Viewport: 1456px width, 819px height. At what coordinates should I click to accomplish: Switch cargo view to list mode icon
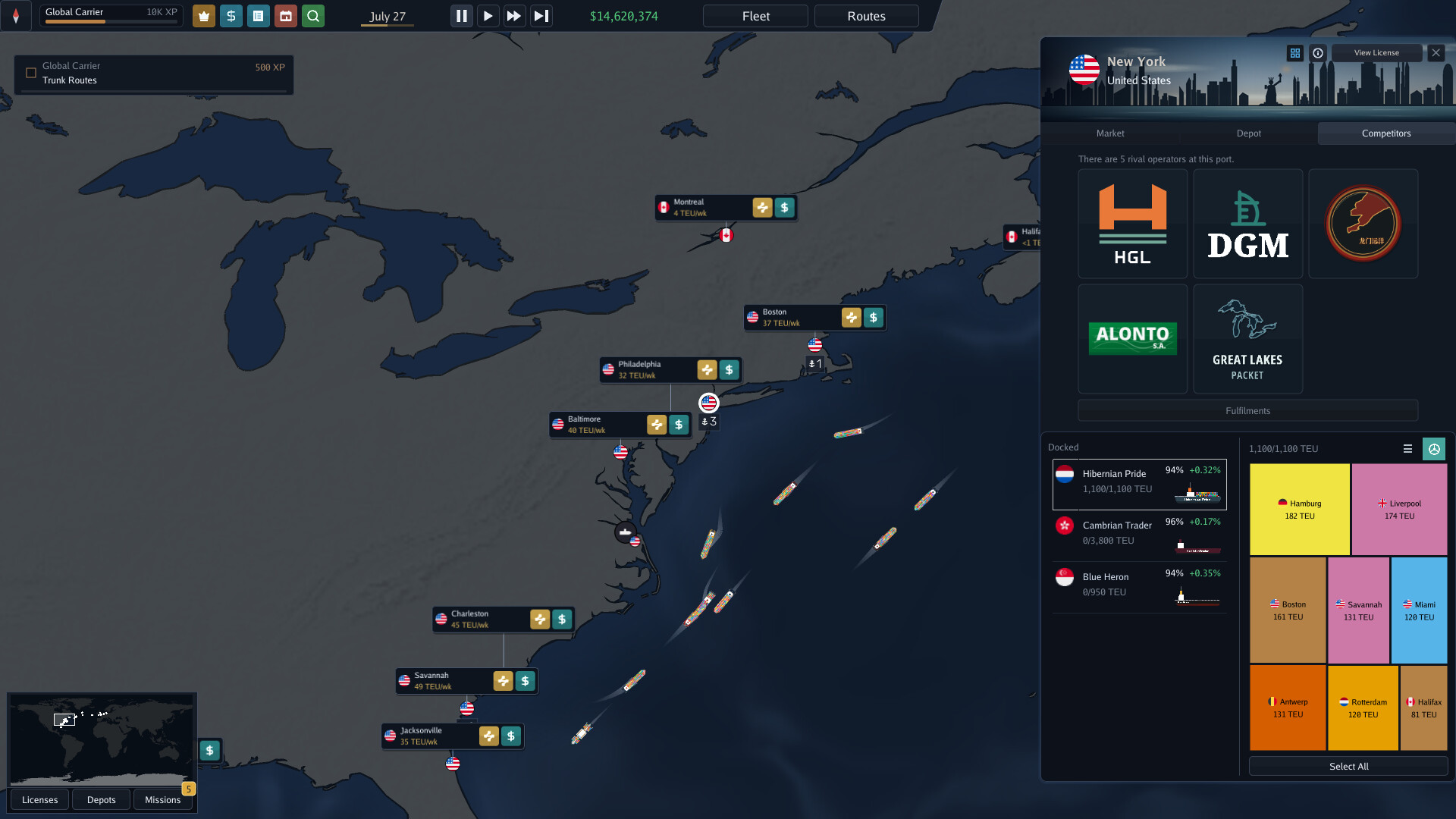(x=1407, y=449)
